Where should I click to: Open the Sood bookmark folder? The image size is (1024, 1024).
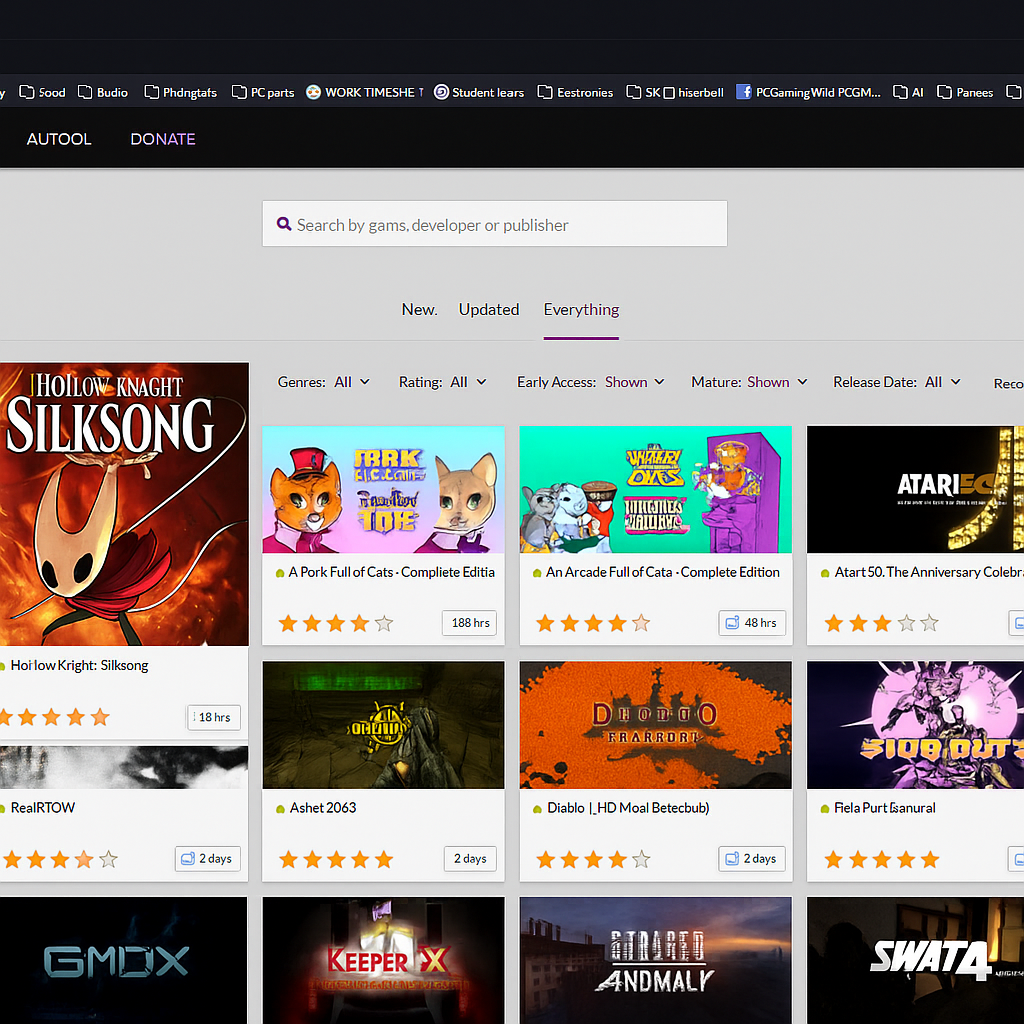(42, 92)
